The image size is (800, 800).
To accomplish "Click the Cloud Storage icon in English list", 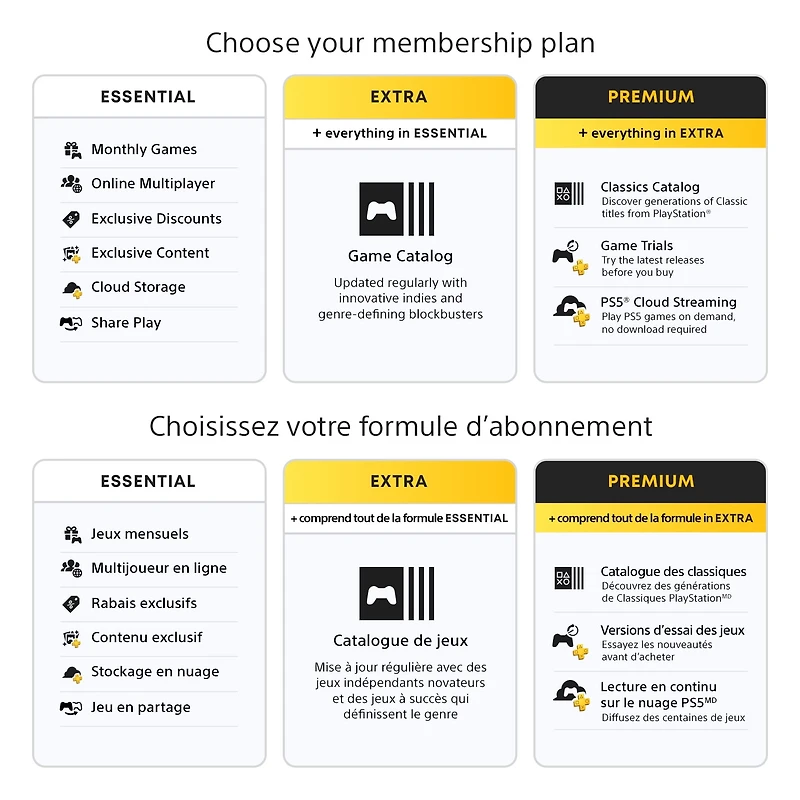I will click(72, 289).
